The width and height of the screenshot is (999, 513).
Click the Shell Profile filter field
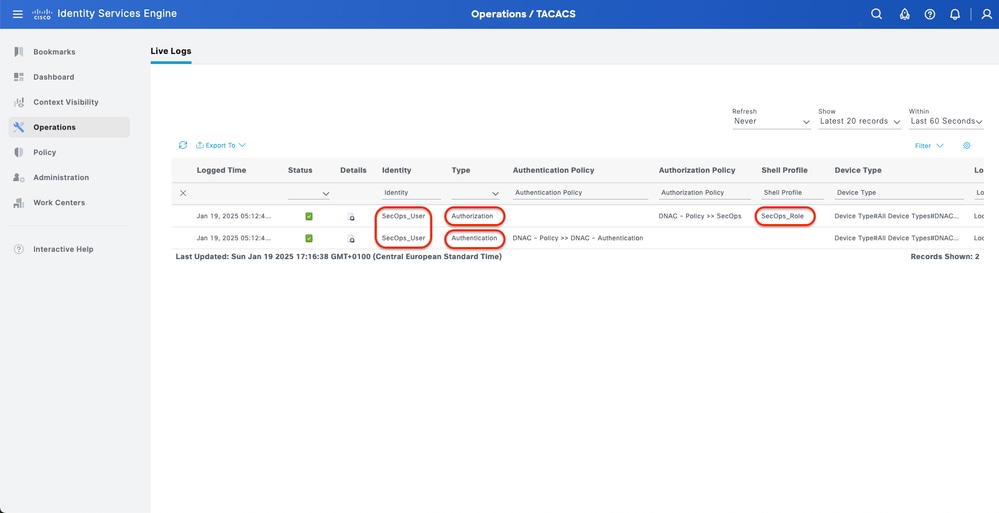click(x=793, y=192)
